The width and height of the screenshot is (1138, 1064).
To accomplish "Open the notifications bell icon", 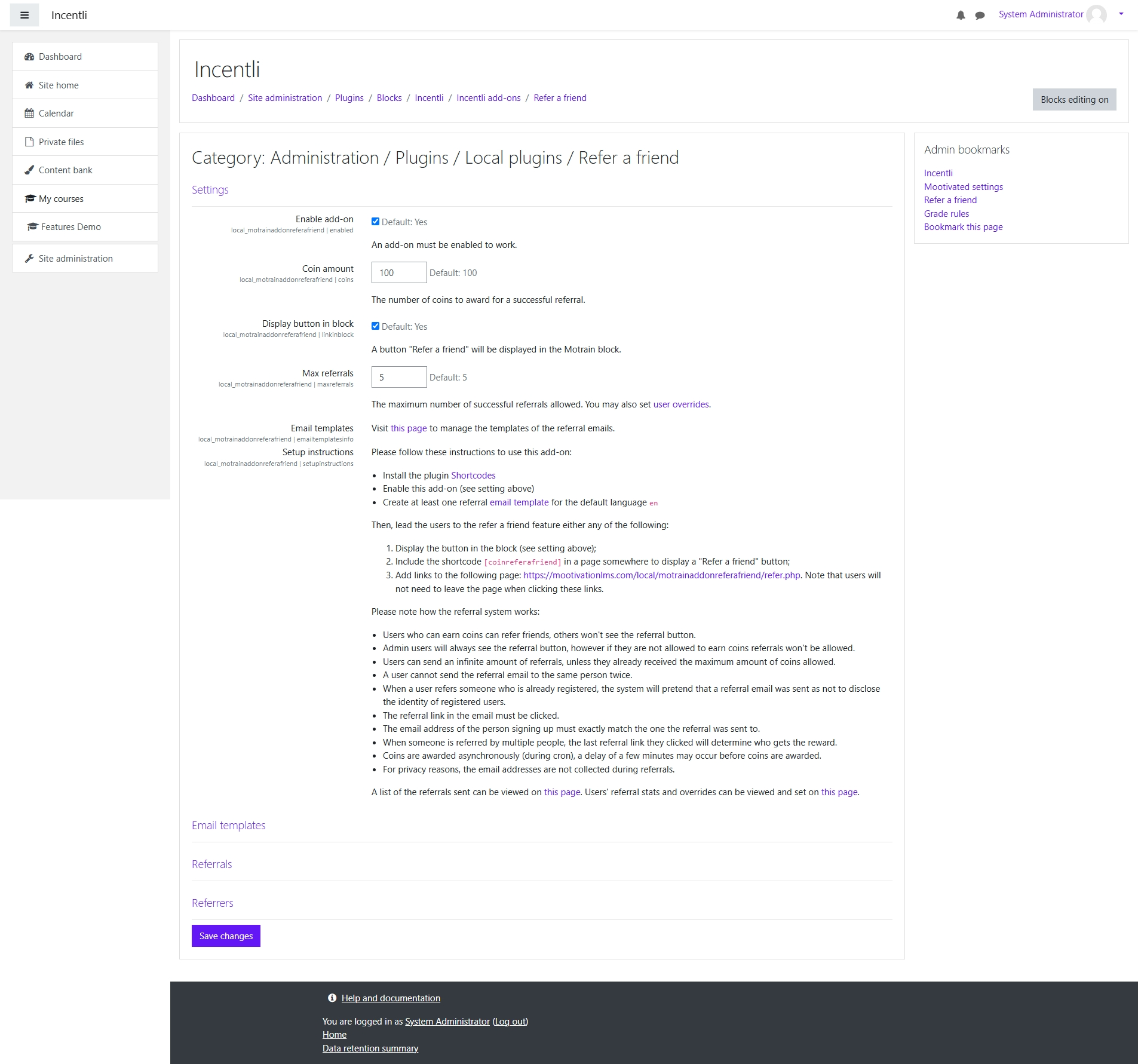I will pyautogui.click(x=961, y=15).
